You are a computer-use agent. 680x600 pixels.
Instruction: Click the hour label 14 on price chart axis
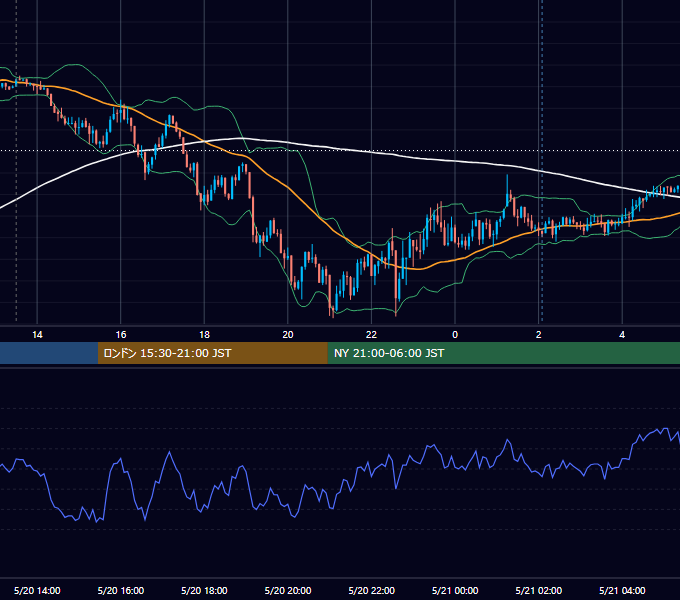(x=37, y=334)
